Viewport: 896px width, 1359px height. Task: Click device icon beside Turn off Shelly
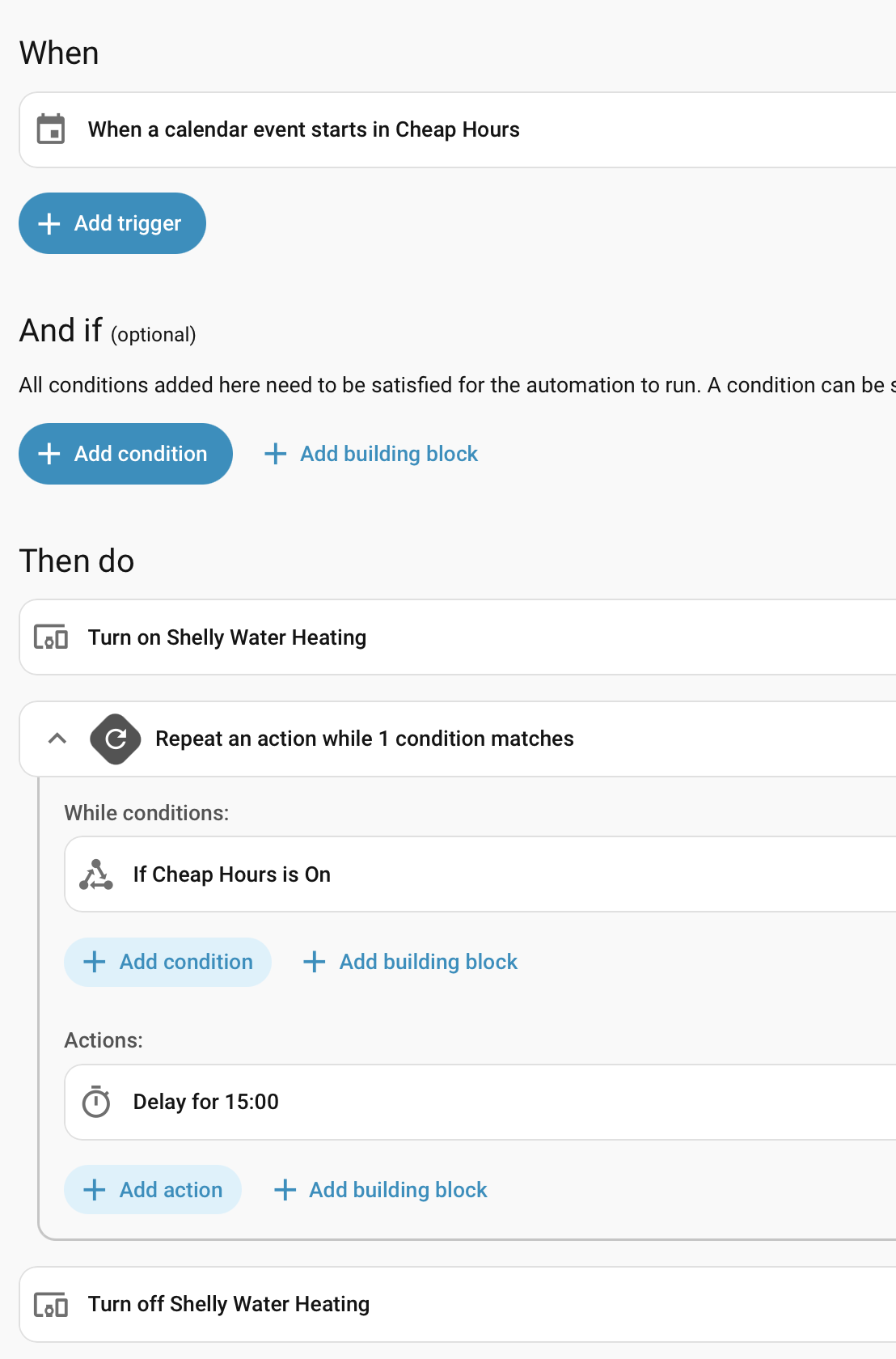51,1304
